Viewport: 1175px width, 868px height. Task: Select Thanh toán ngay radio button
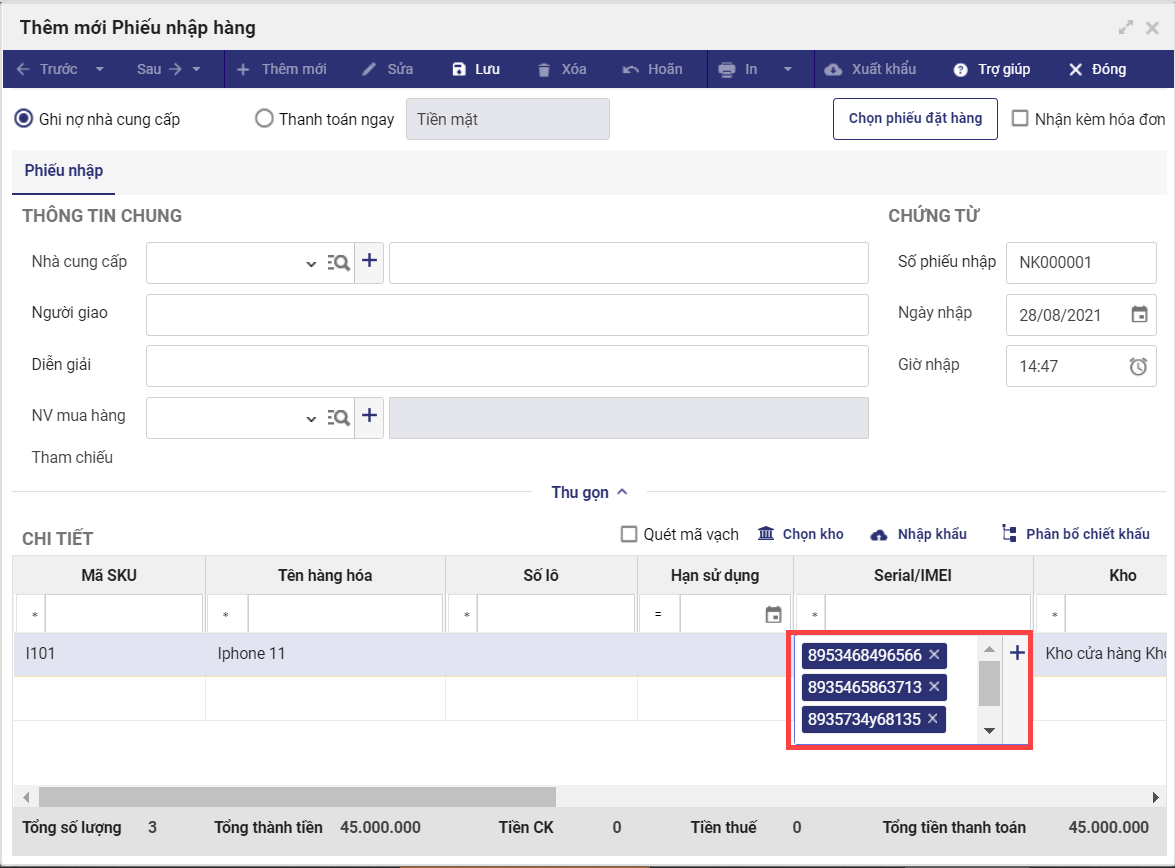click(264, 119)
